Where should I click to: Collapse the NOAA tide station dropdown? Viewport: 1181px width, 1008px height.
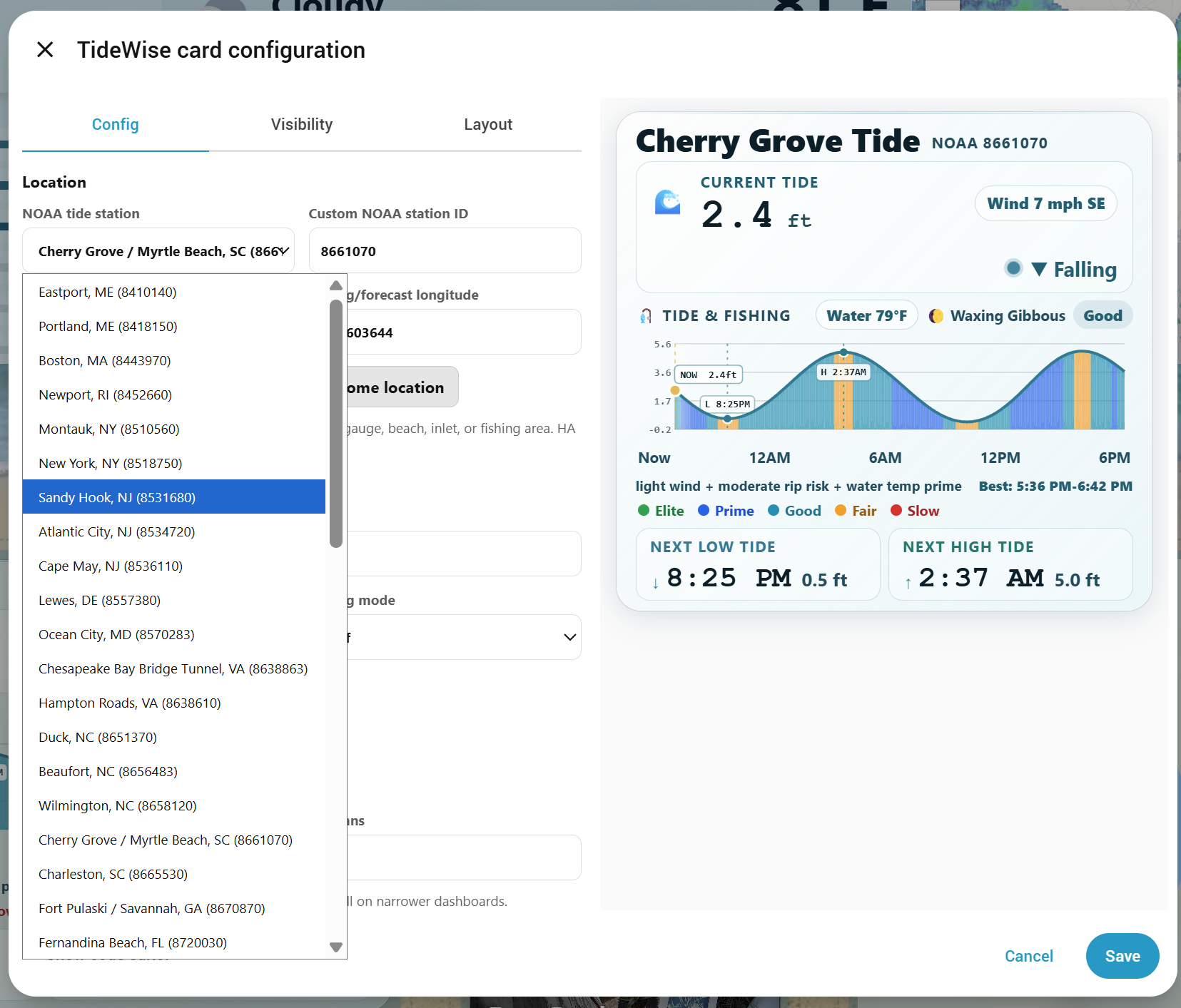tap(158, 251)
